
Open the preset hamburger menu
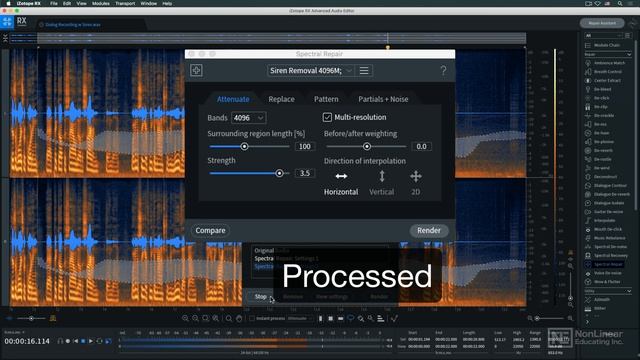(364, 71)
